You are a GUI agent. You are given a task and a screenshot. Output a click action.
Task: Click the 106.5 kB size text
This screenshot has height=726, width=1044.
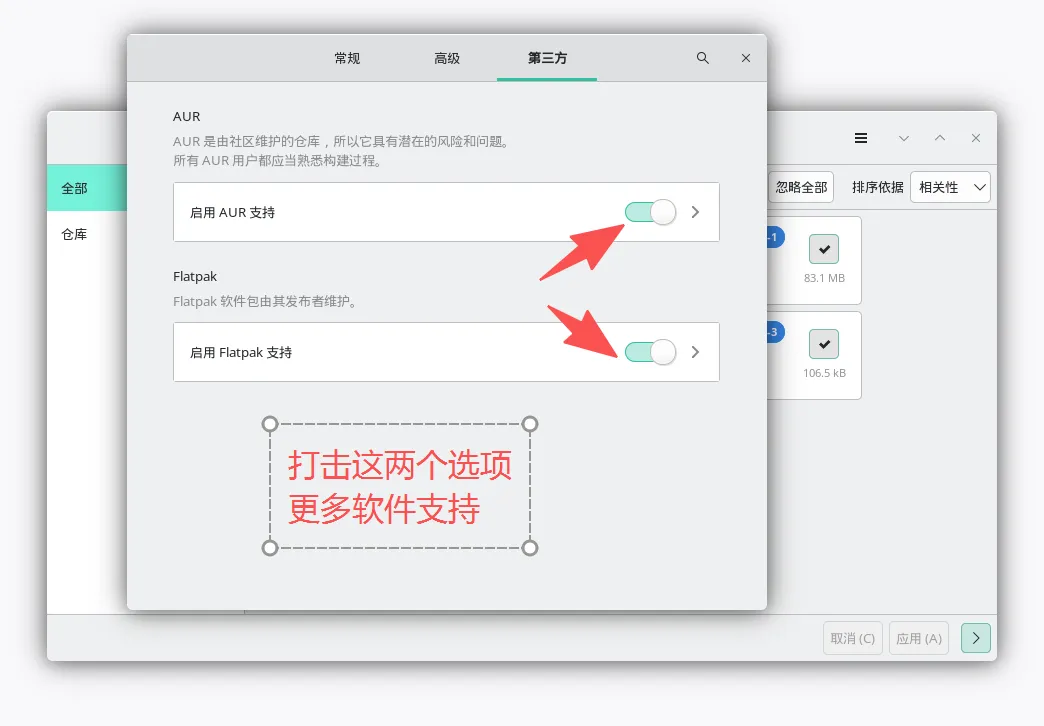[x=824, y=373]
